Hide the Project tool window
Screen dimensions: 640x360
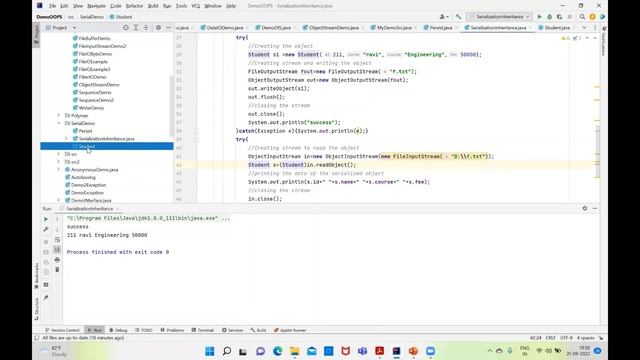click(168, 27)
